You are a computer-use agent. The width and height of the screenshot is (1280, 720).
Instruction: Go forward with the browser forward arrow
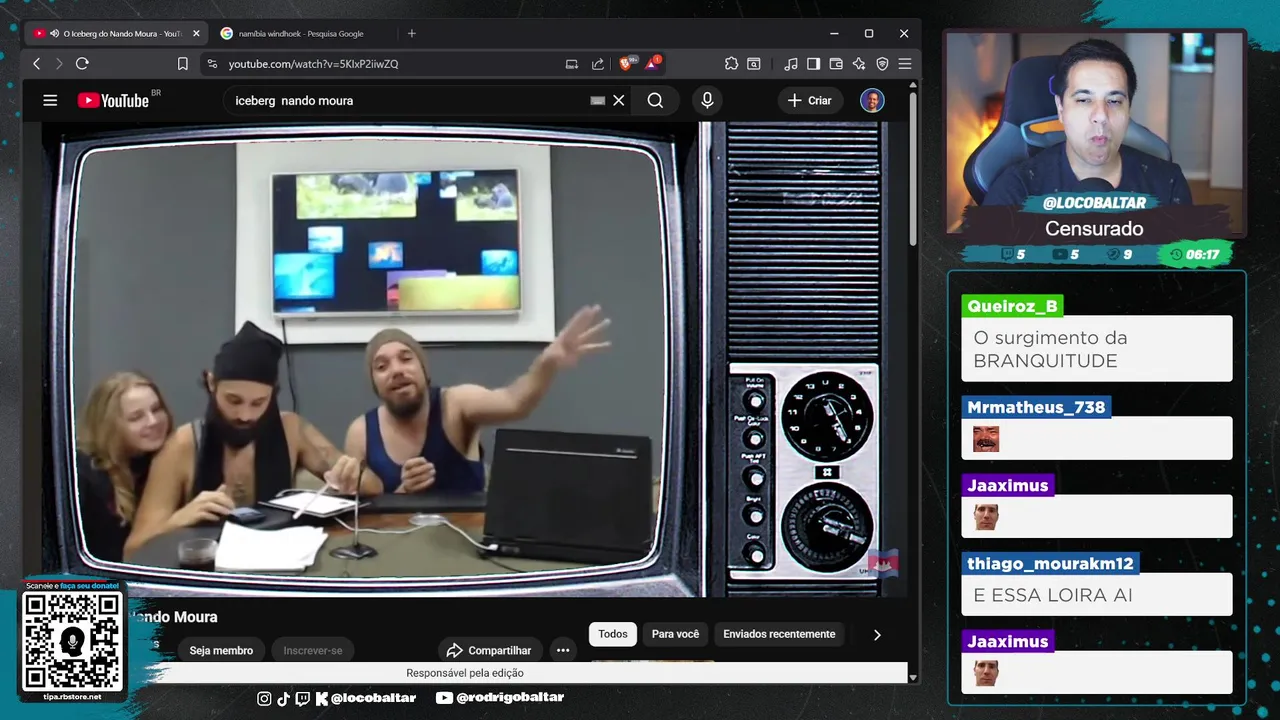point(58,63)
